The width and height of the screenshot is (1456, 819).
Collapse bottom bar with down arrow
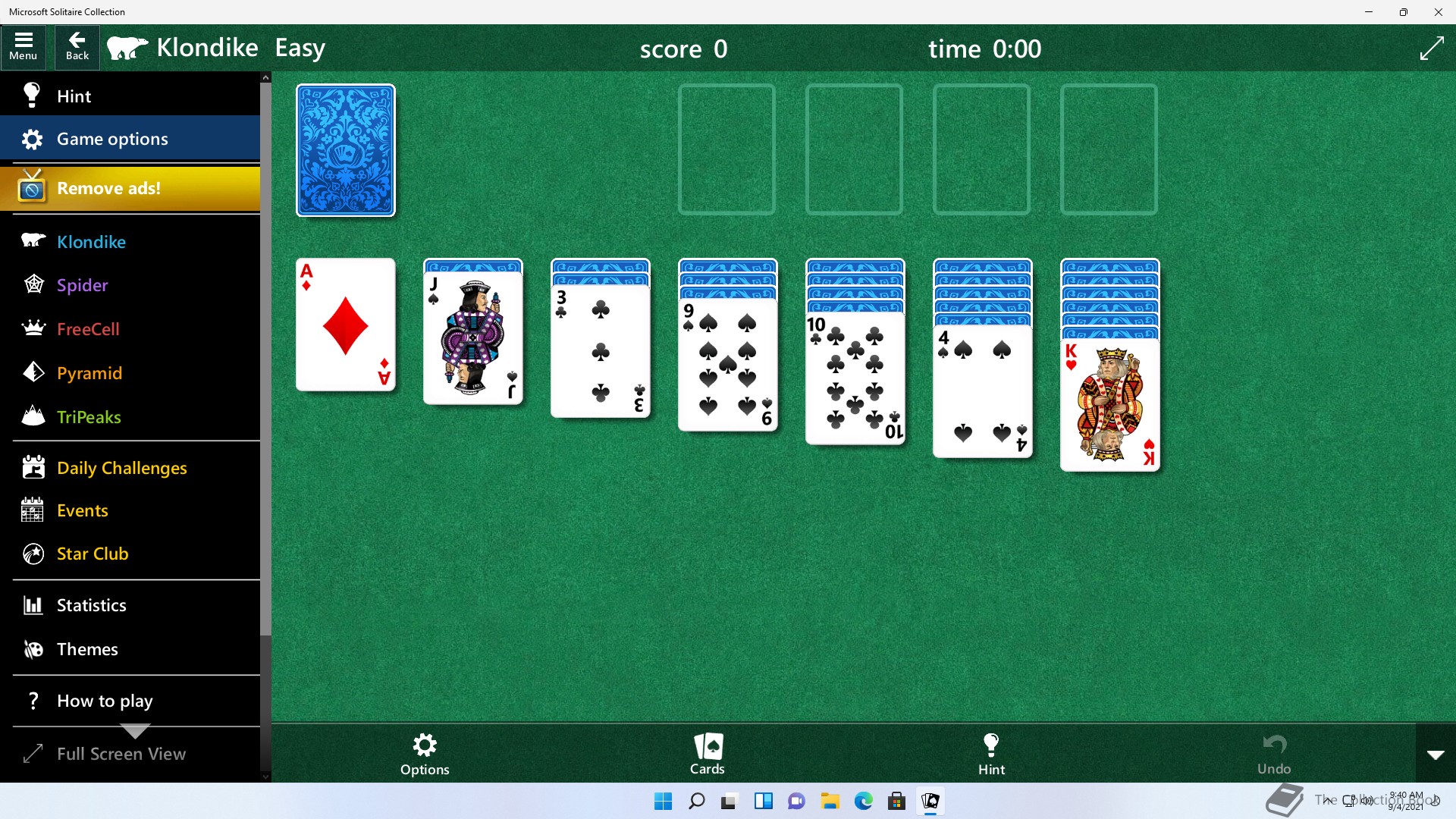pos(1436,755)
